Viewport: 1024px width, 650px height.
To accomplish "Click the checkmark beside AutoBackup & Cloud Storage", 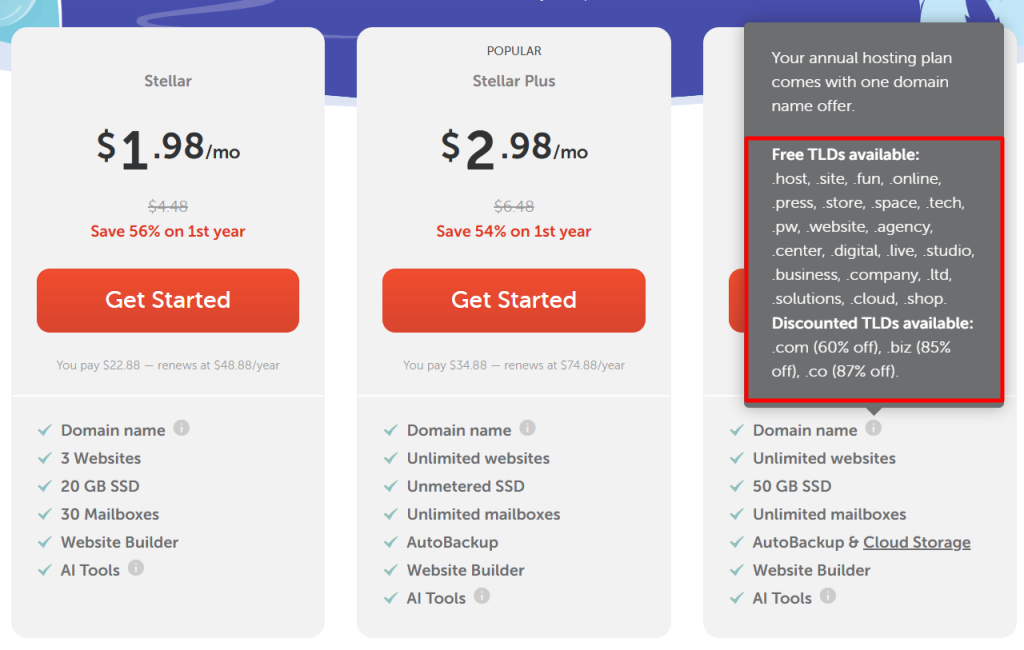I will pyautogui.click(x=736, y=542).
